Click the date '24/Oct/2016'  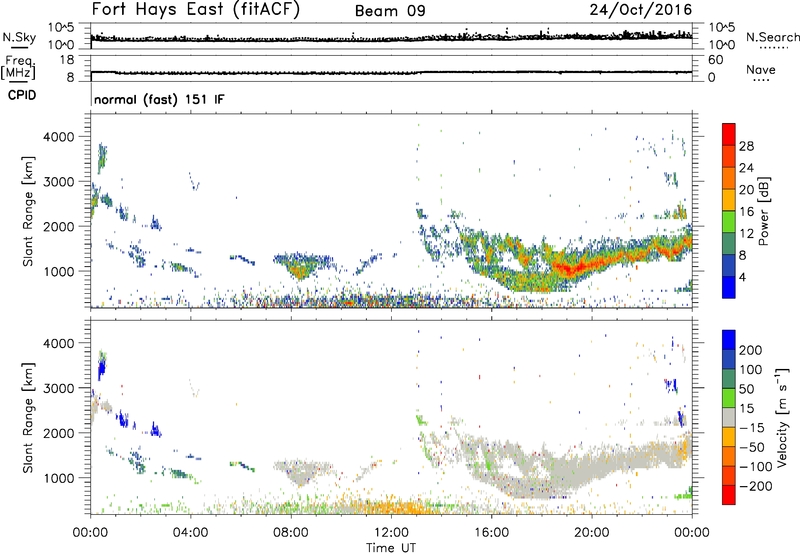click(x=641, y=10)
